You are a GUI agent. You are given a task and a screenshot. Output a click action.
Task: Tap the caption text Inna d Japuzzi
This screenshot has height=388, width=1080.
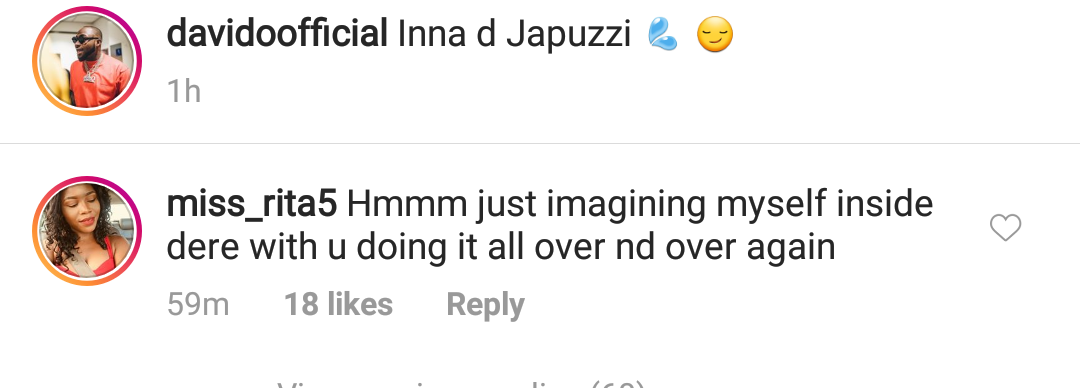click(515, 35)
